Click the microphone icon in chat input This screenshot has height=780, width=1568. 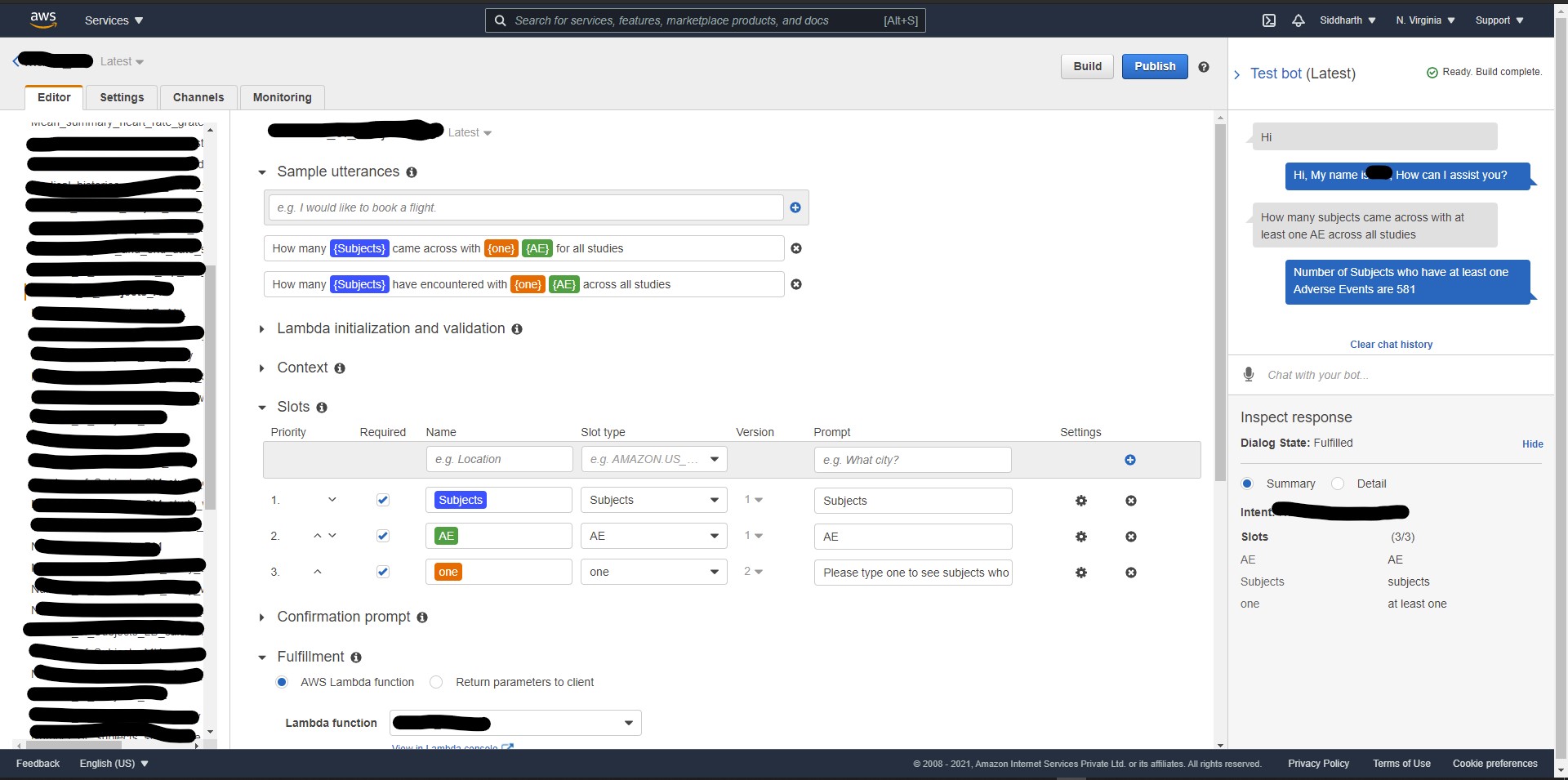[1248, 375]
